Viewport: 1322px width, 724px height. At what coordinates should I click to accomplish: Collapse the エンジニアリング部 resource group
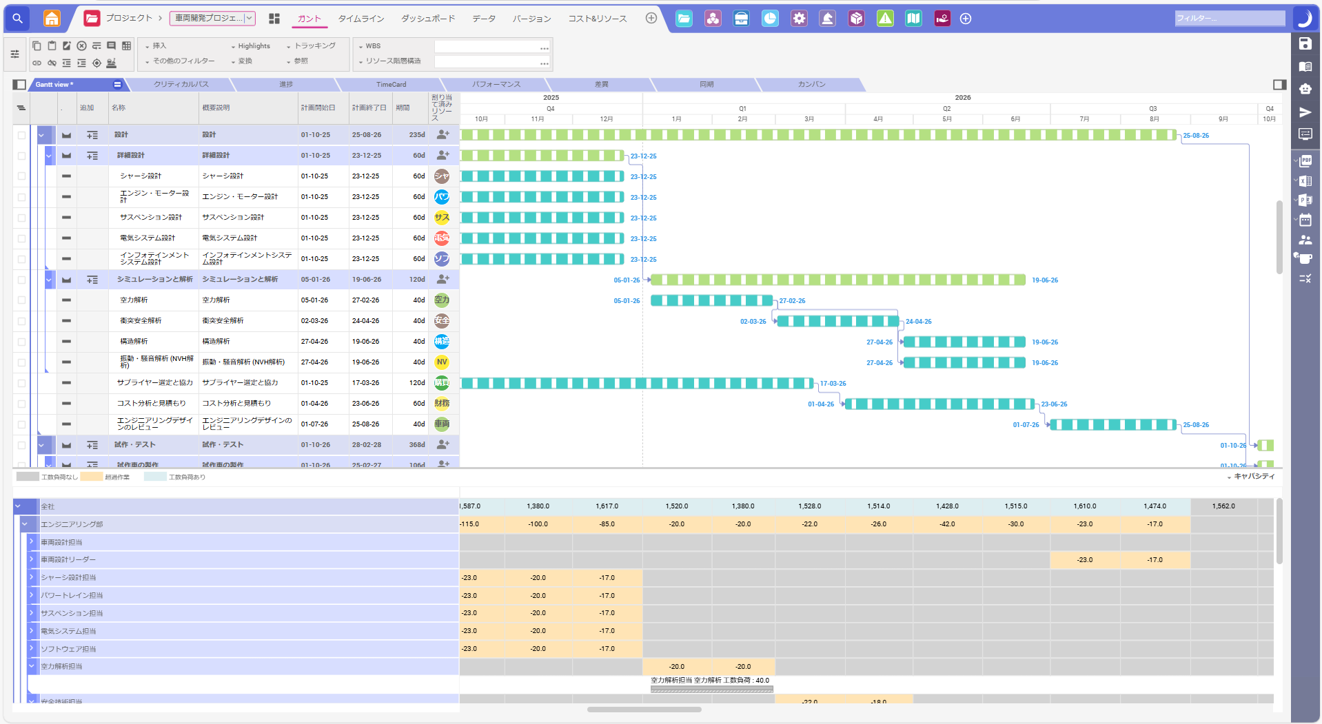pyautogui.click(x=24, y=522)
